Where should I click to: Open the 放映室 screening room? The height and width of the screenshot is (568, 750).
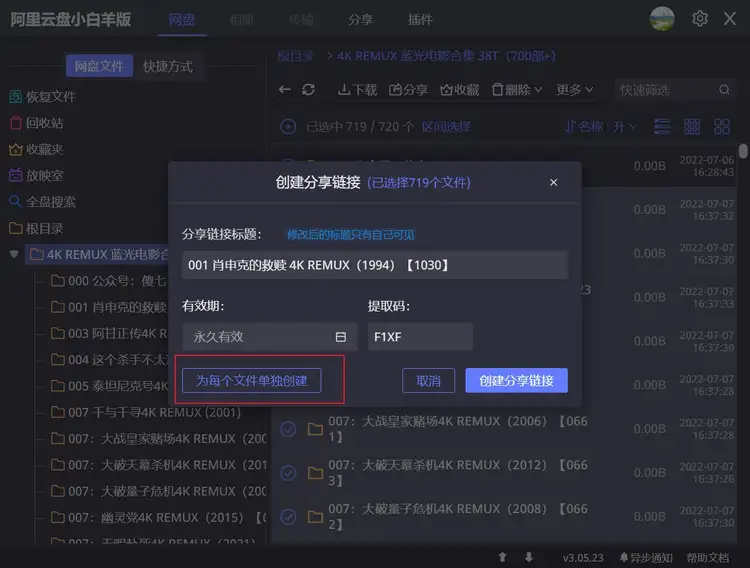tap(36, 176)
